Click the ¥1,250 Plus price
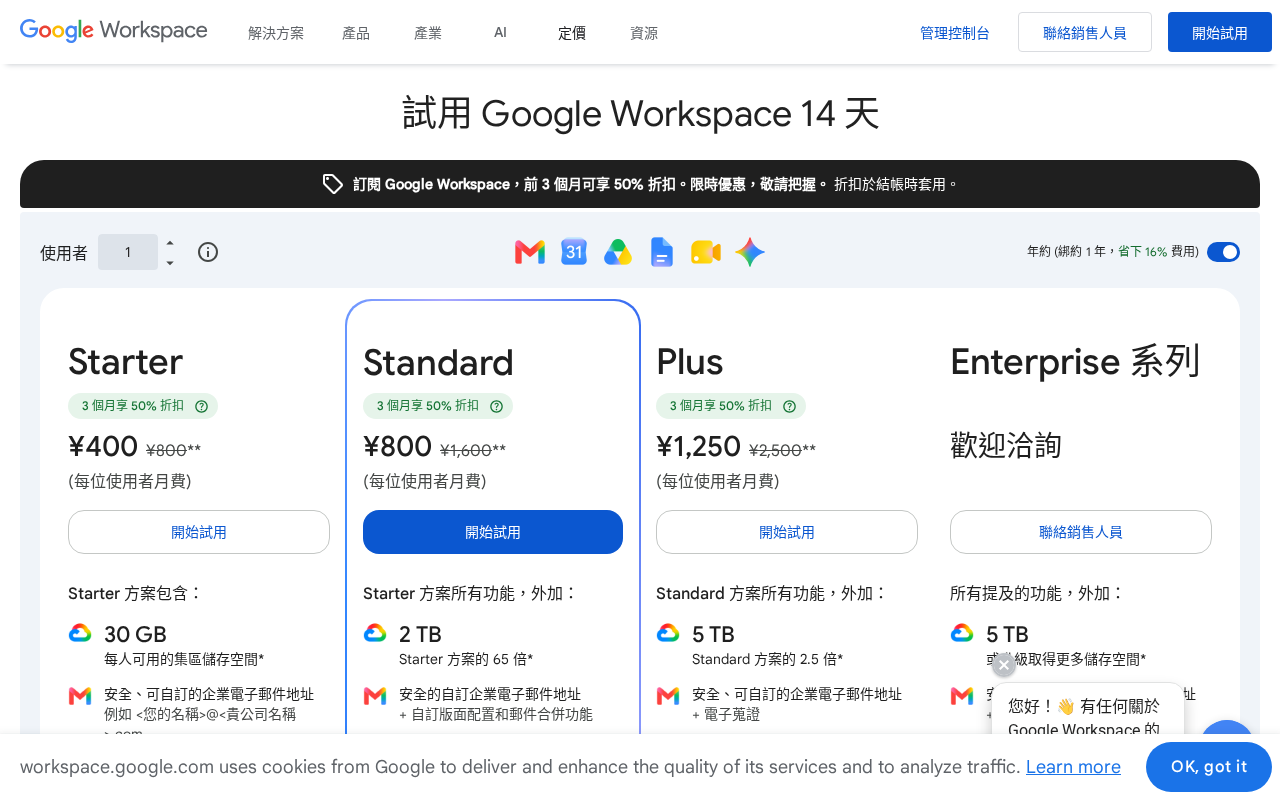Screen dimensions: 1280x800 [x=699, y=446]
